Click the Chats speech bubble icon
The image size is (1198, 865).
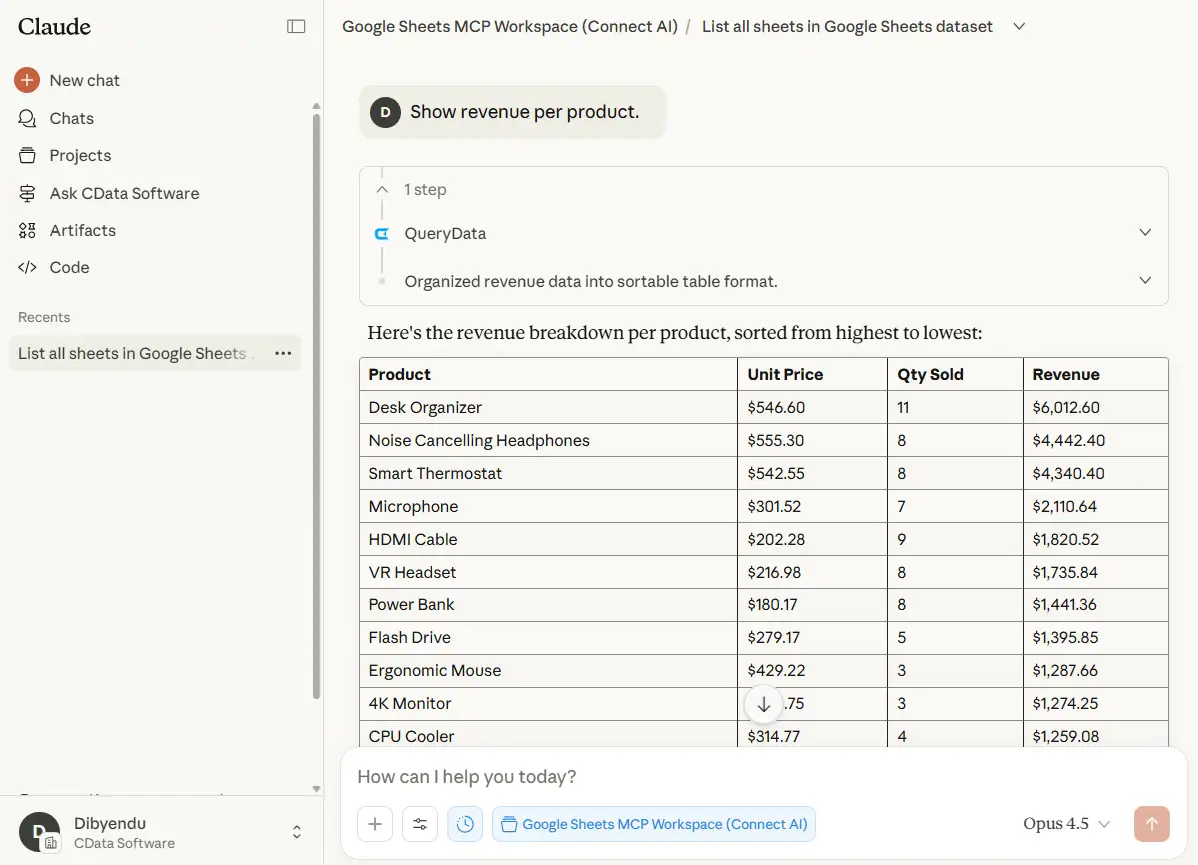(x=27, y=118)
